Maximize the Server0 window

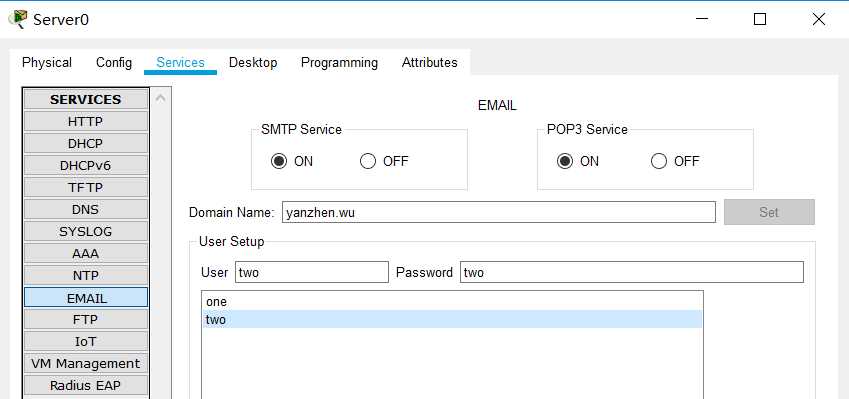760,19
